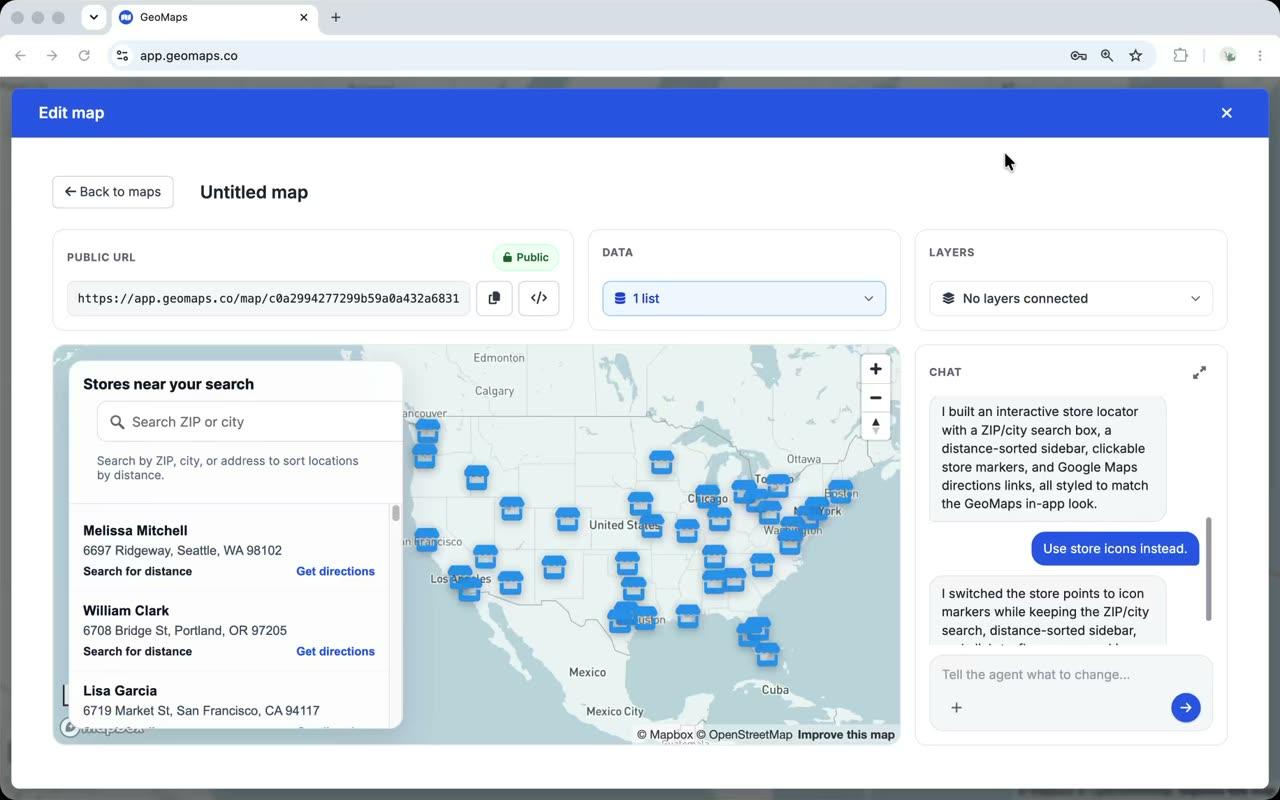The width and height of the screenshot is (1280, 800).
Task: Click the chat panel scrollbar thumb
Action: click(1208, 568)
